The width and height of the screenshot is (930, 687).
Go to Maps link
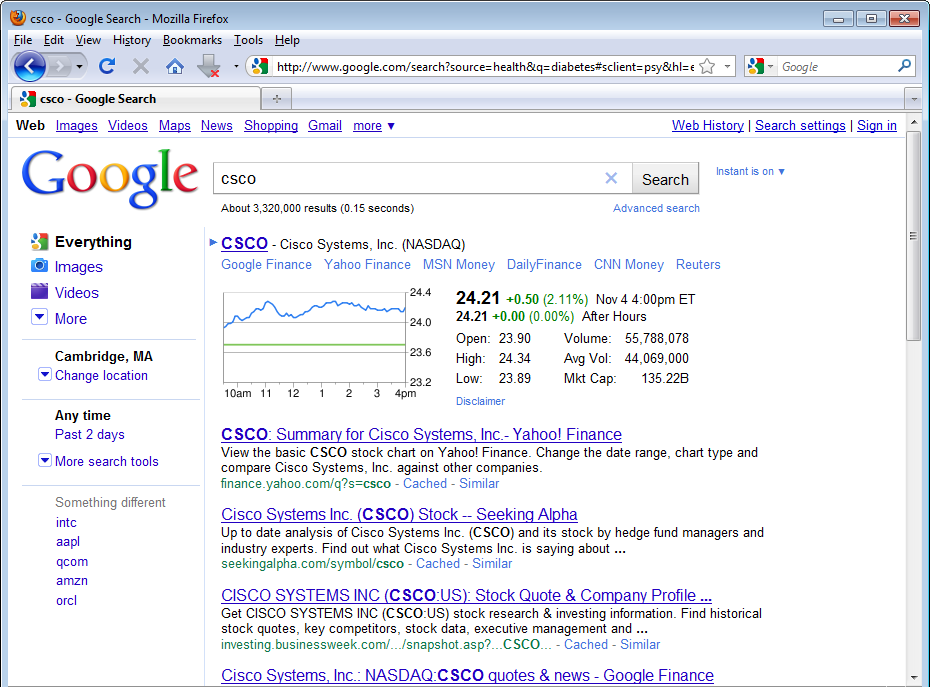tap(174, 126)
